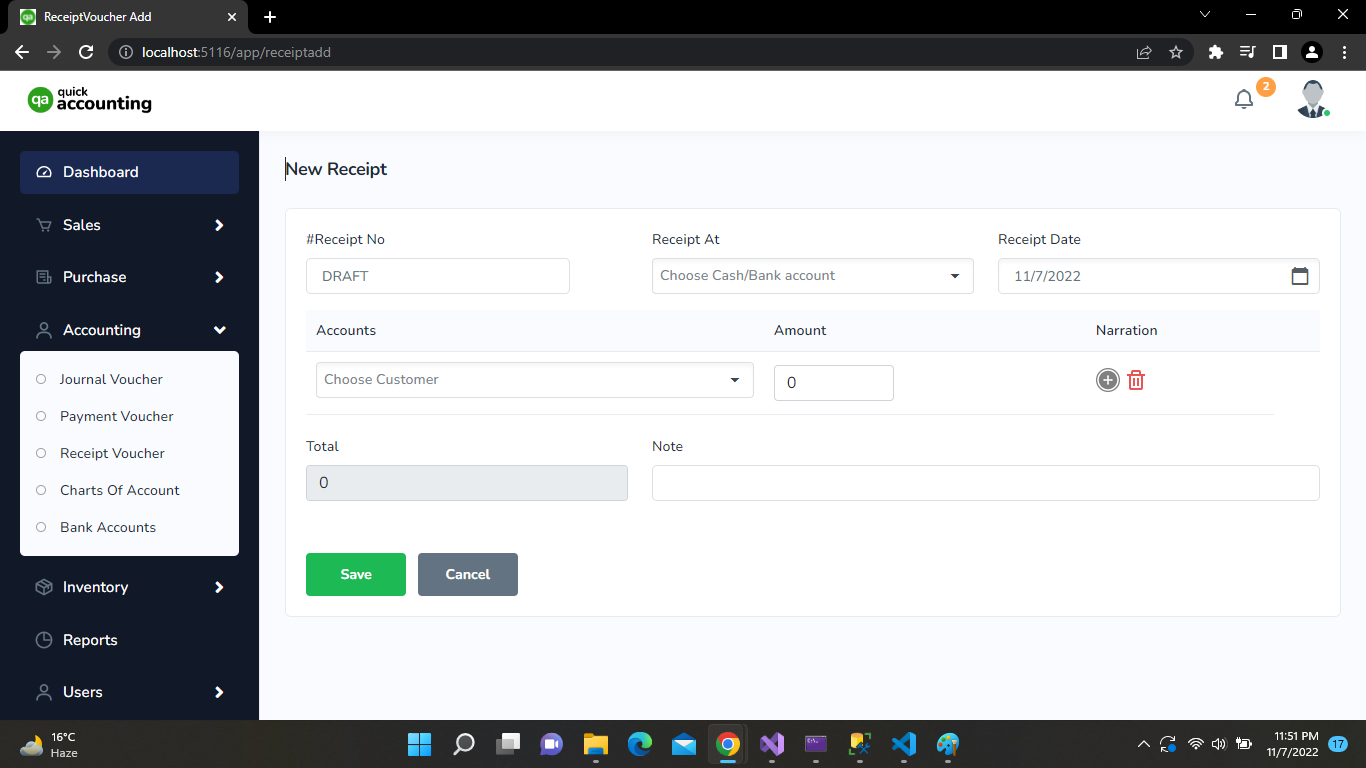This screenshot has height=768, width=1366.
Task: Open the user profile avatar
Action: coord(1312,99)
